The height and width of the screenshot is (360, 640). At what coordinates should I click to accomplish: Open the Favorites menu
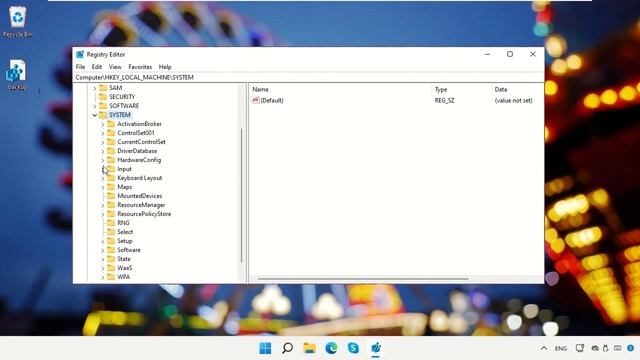click(140, 67)
